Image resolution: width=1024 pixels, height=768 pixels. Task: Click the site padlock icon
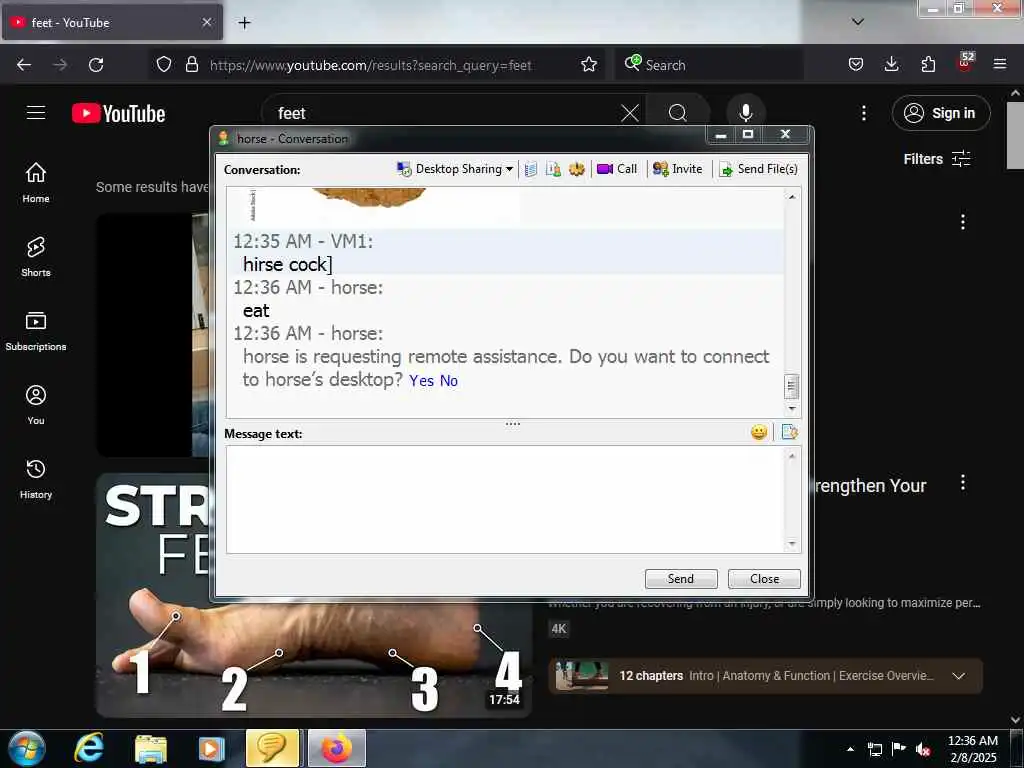point(192,65)
